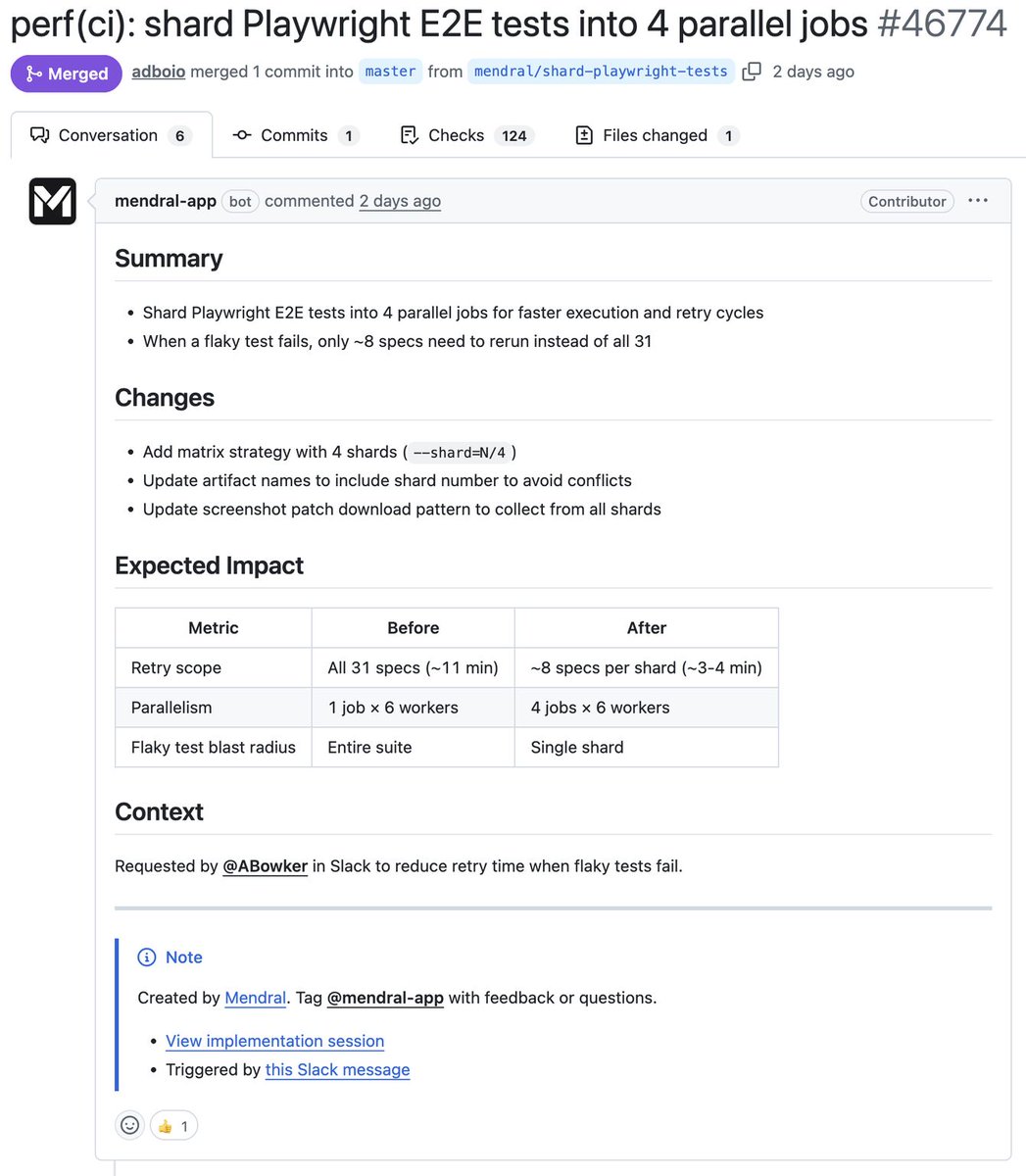The image size is (1026, 1176).
Task: Switch to the Commits tab
Action: pyautogui.click(x=296, y=135)
